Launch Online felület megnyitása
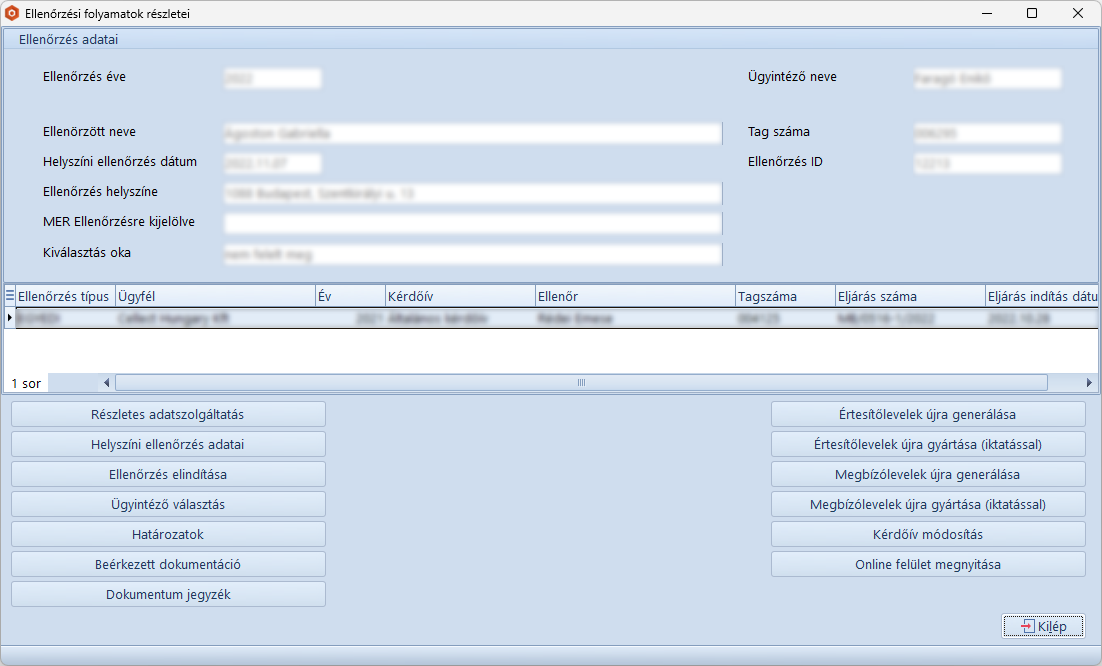The image size is (1102, 666). pyautogui.click(x=927, y=564)
